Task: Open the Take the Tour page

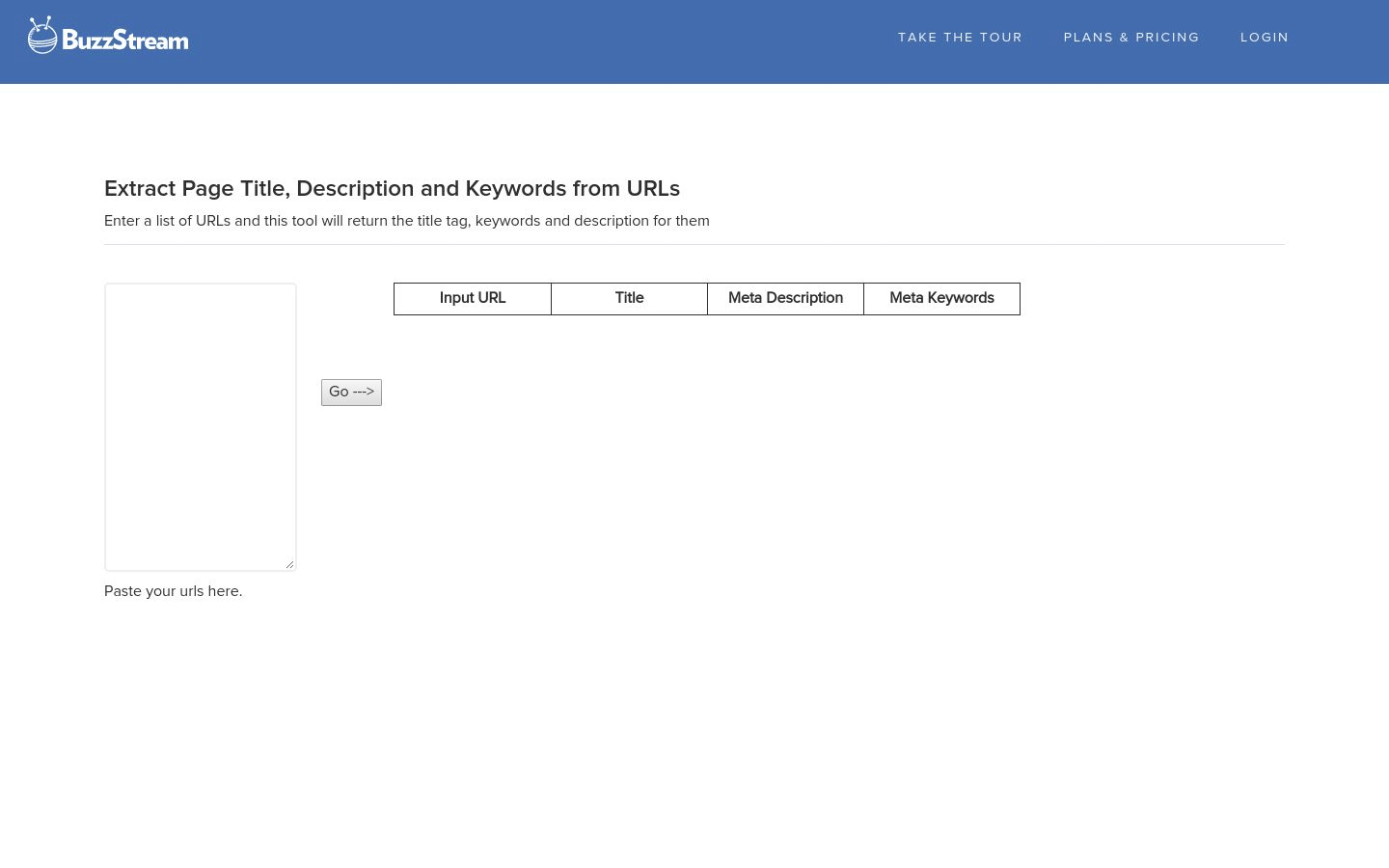Action: tap(960, 38)
